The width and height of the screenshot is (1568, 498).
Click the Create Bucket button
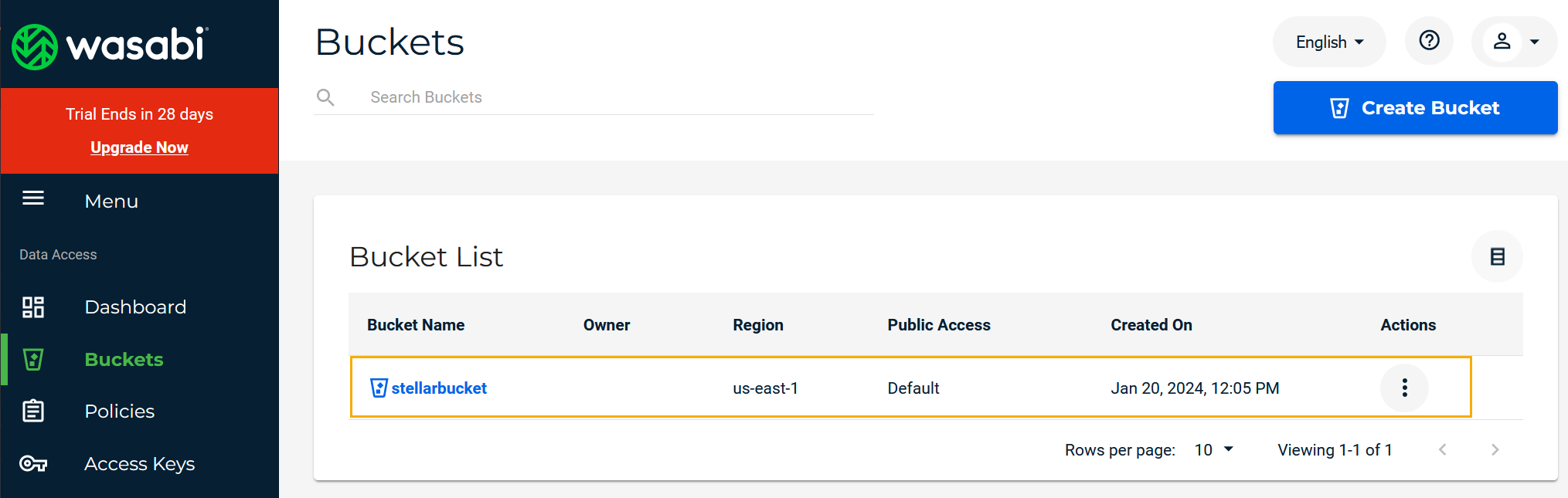pos(1414,108)
